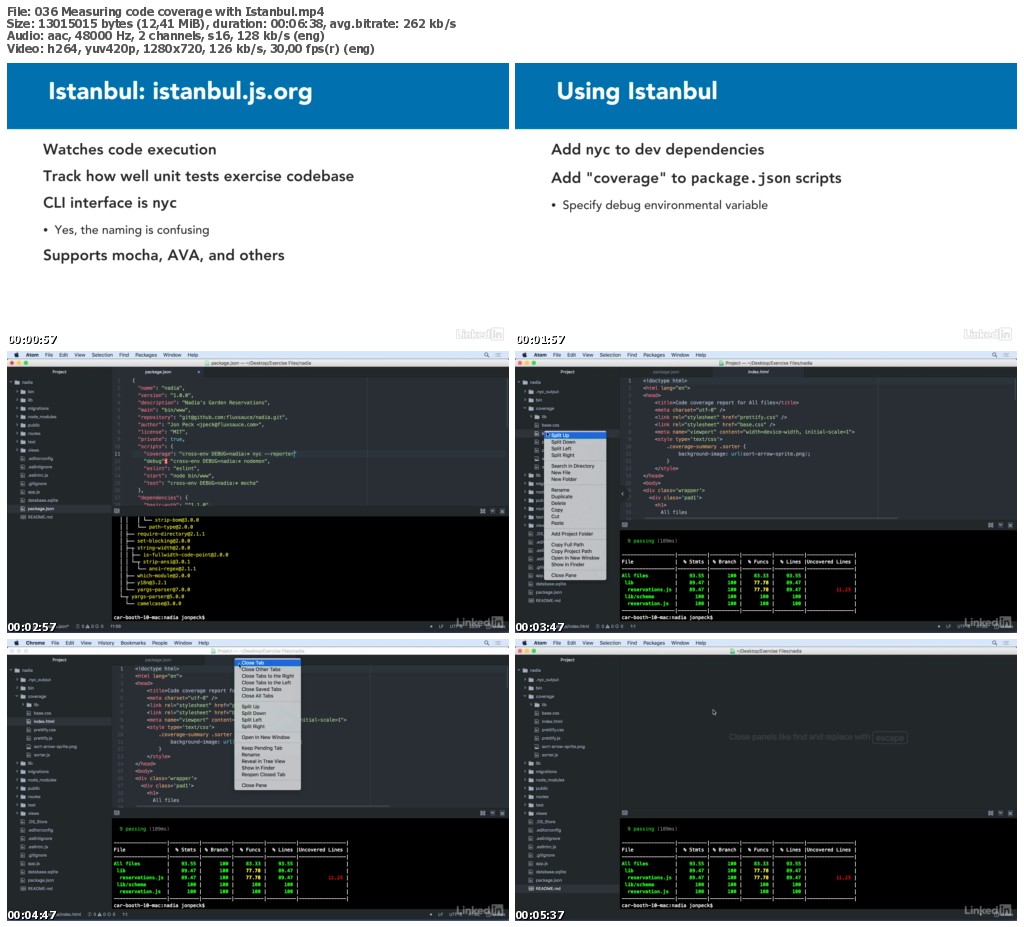Click the terminal prompt line in the 00:02:57 frame
Image resolution: width=1024 pixels, height=927 pixels.
pos(159,617)
